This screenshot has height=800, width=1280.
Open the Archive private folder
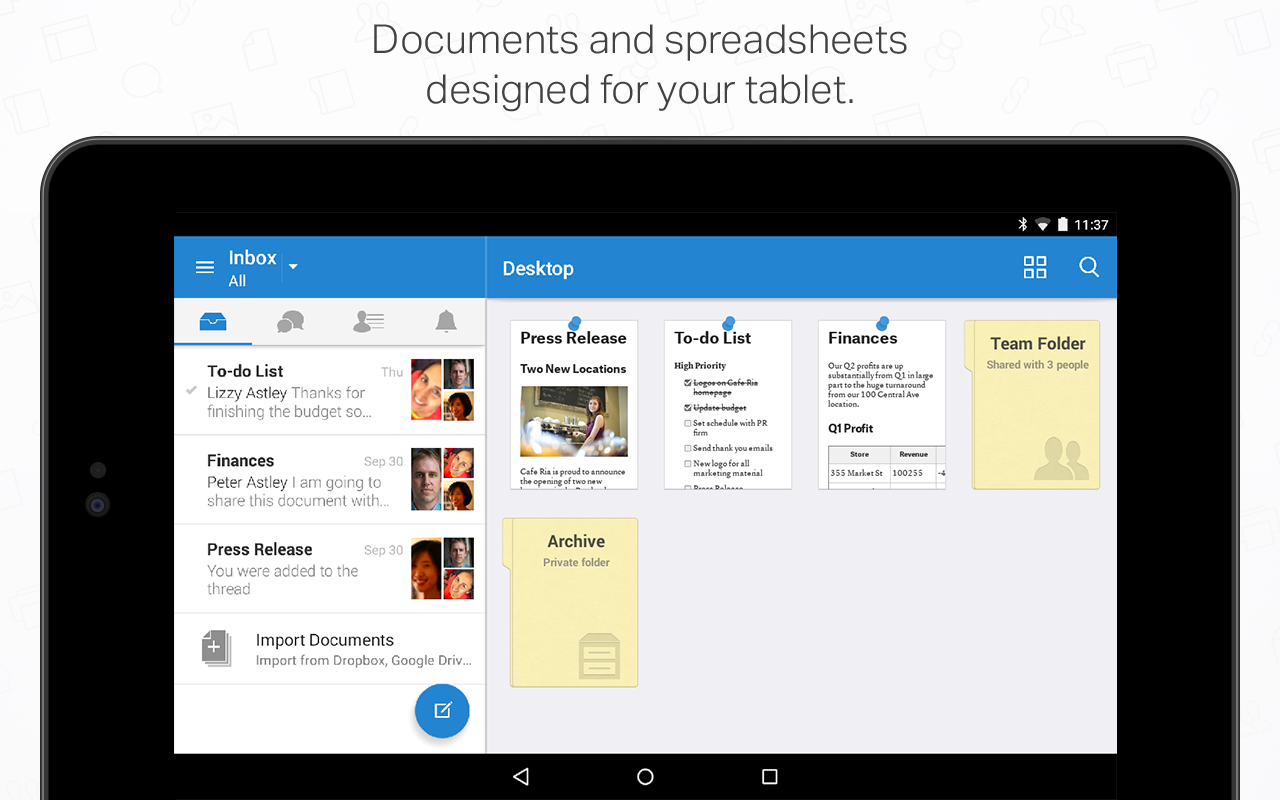tap(570, 602)
